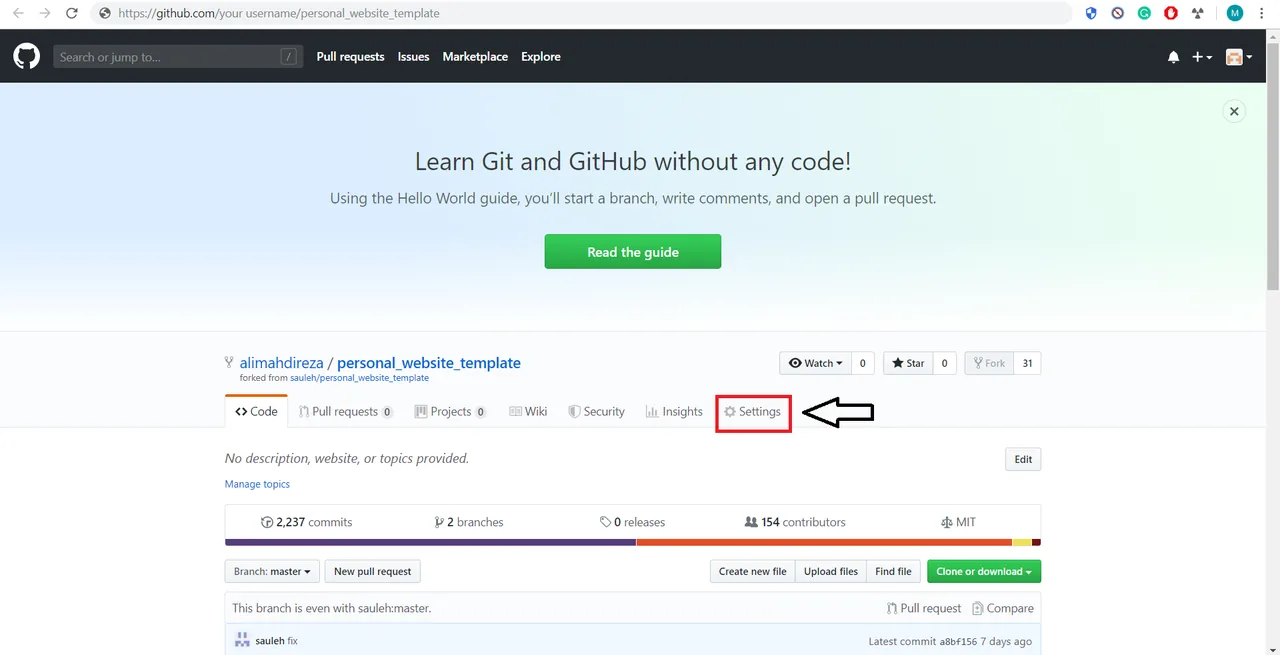Open Explore in the top navigation
1280x655 pixels.
tap(541, 57)
